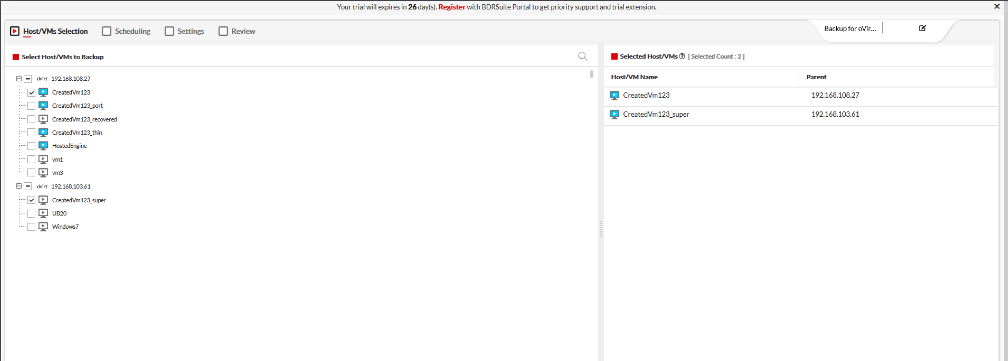Click CreatedVm123_super name in selected table
1008x361 pixels.
tap(656, 114)
